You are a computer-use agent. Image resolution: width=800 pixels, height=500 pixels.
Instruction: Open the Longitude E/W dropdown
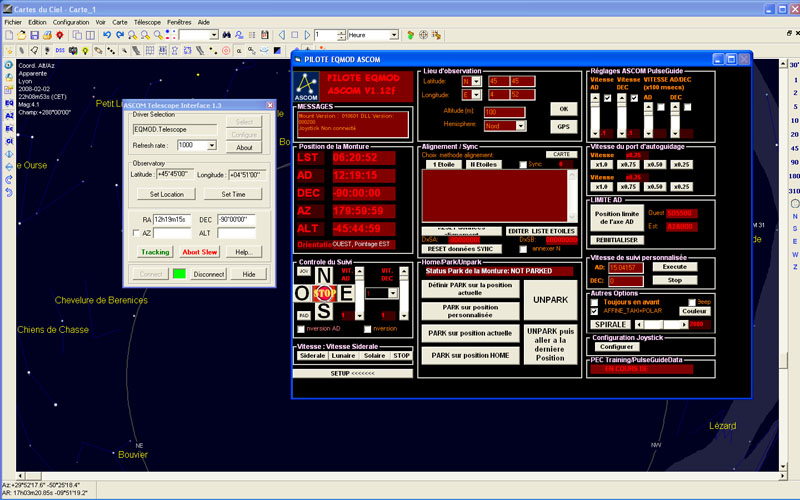tap(476, 95)
